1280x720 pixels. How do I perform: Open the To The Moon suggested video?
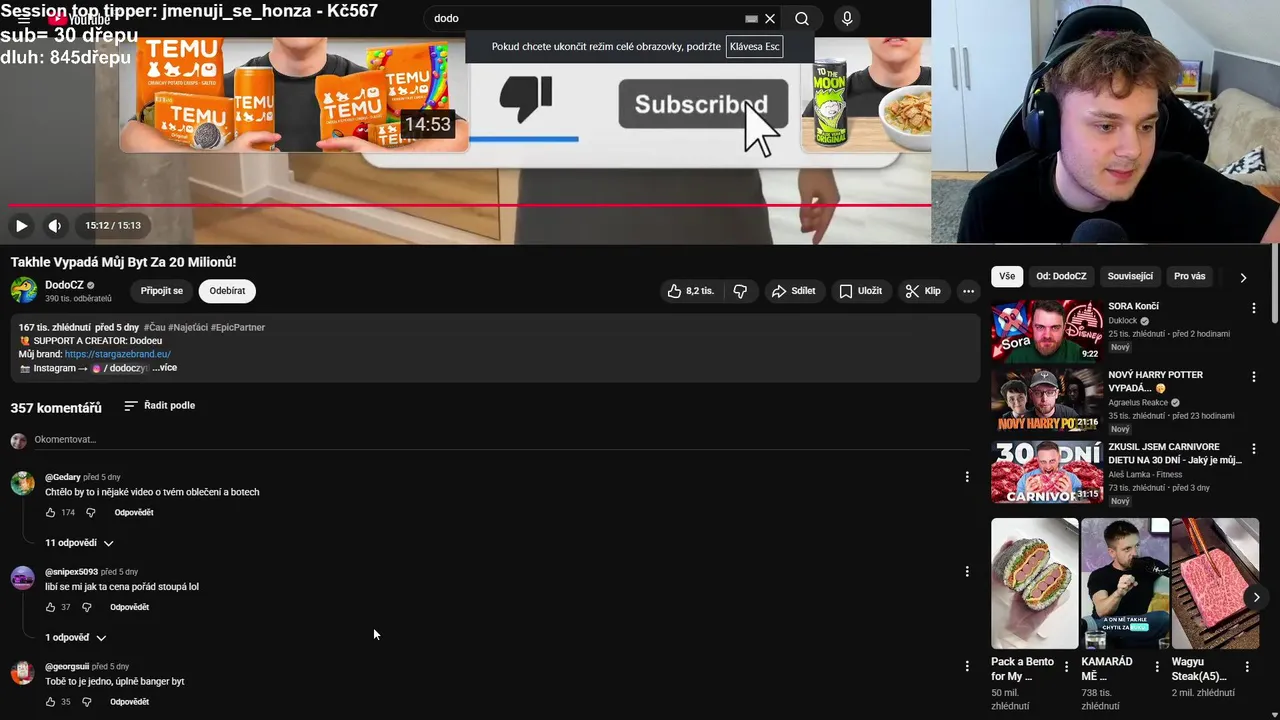[x=866, y=95]
